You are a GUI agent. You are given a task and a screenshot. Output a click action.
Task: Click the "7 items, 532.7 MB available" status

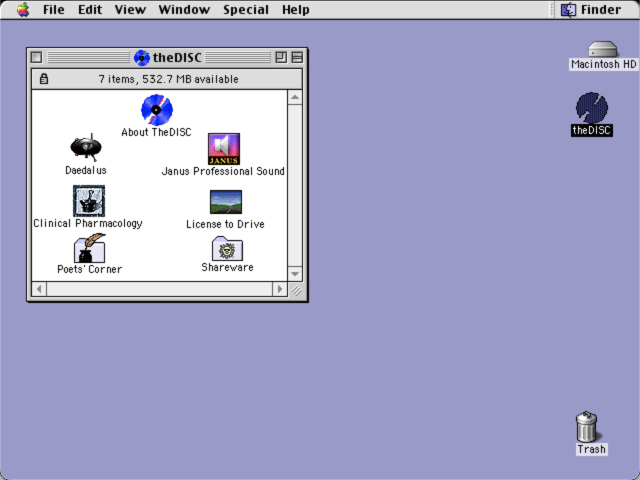click(168, 79)
